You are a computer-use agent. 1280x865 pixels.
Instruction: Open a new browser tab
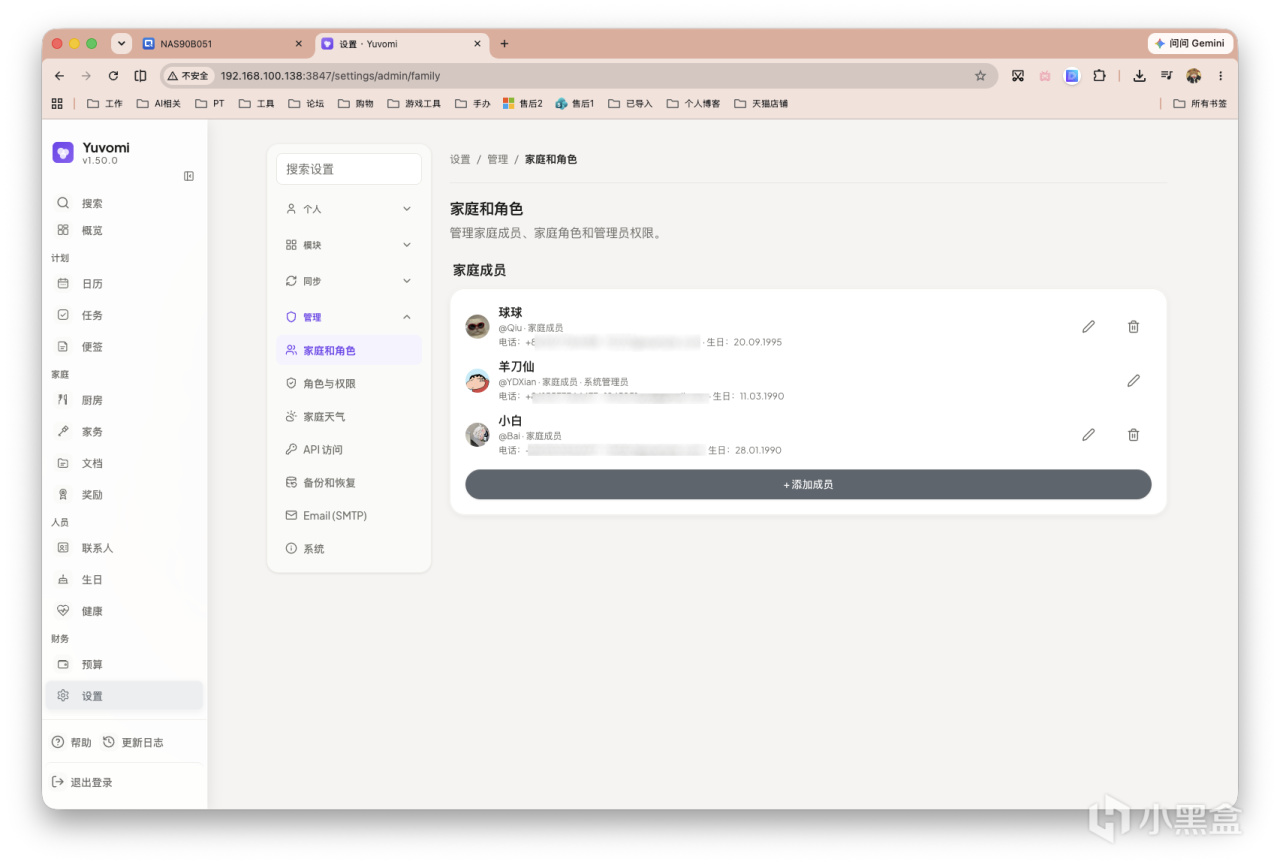504,44
